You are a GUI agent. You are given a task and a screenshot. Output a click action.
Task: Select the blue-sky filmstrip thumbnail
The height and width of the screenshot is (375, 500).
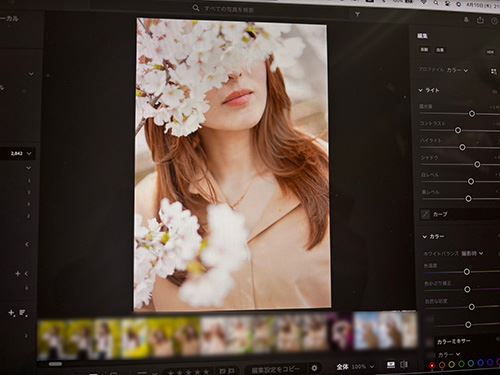(366, 330)
